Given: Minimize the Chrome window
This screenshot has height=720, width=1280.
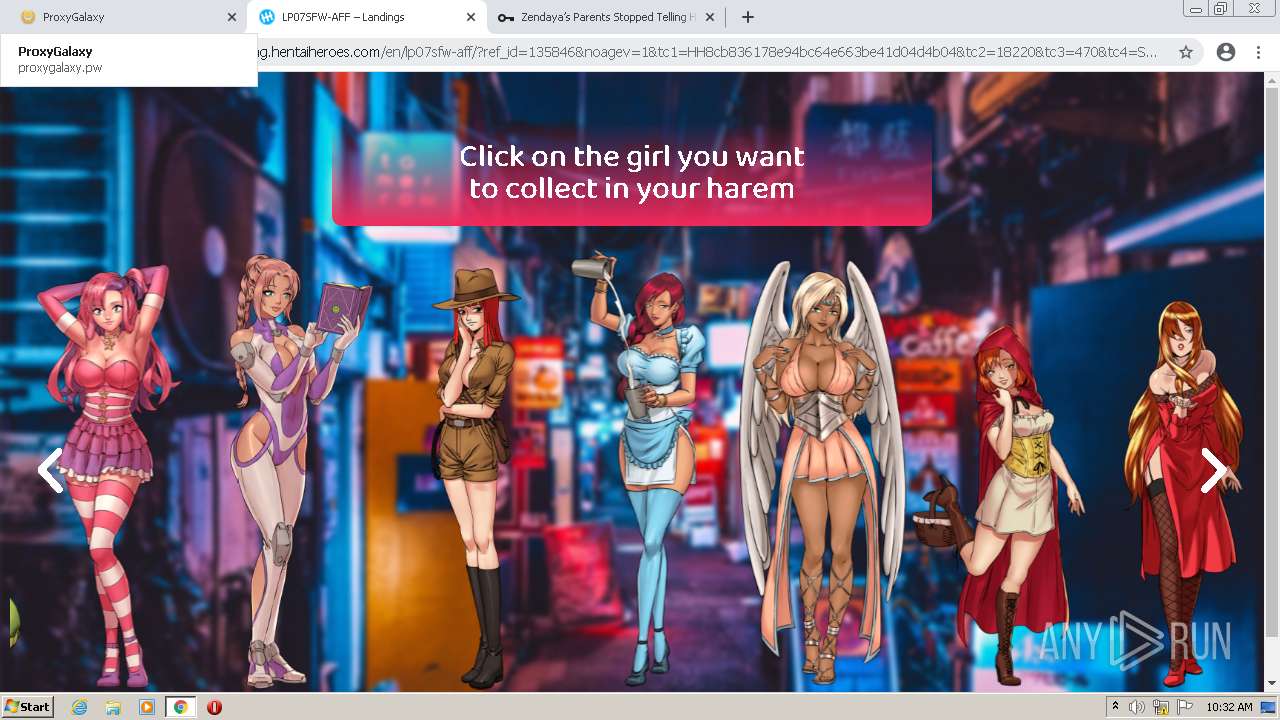Looking at the screenshot, I should tap(1195, 8).
